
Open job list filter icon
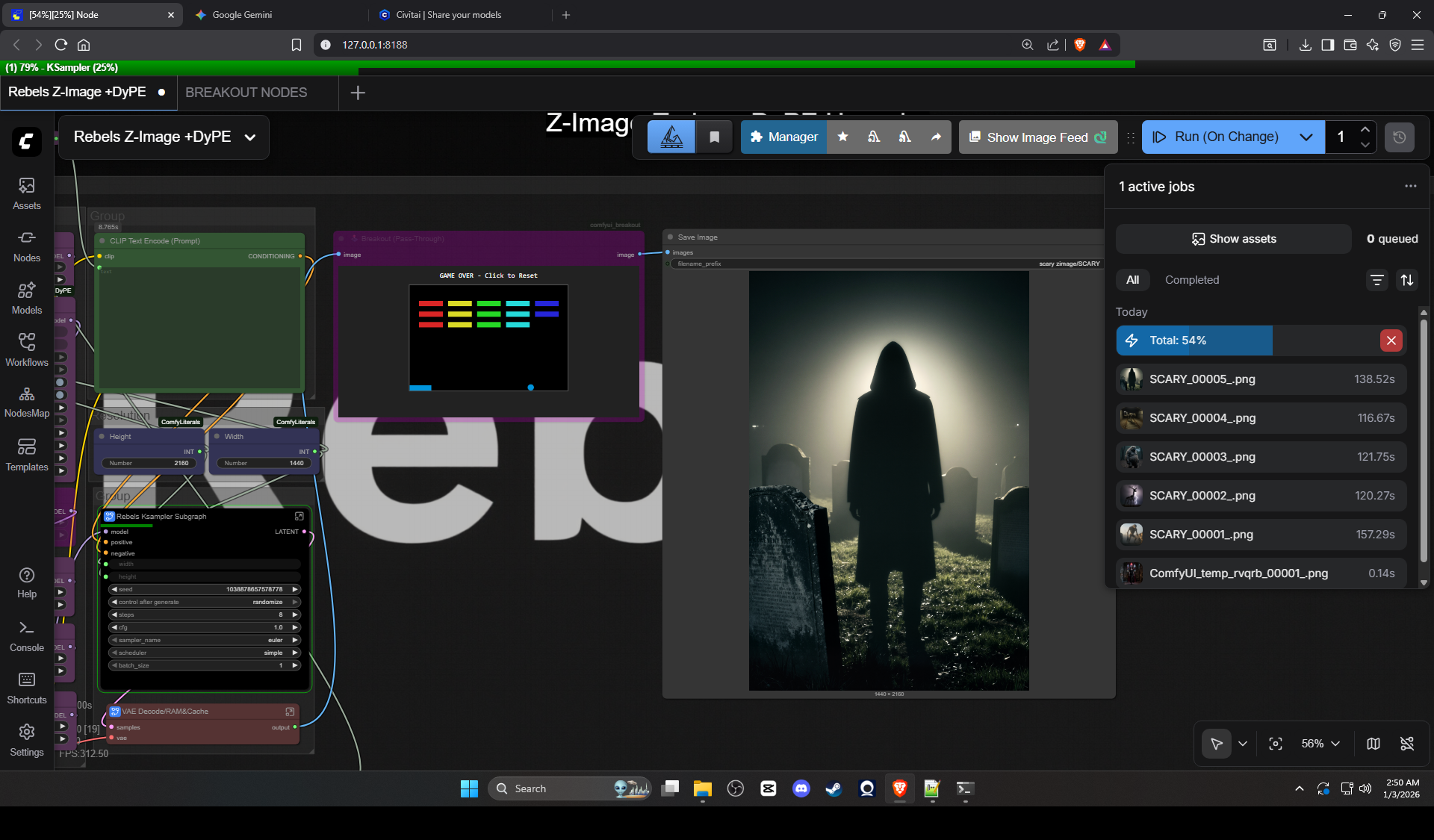(1376, 280)
